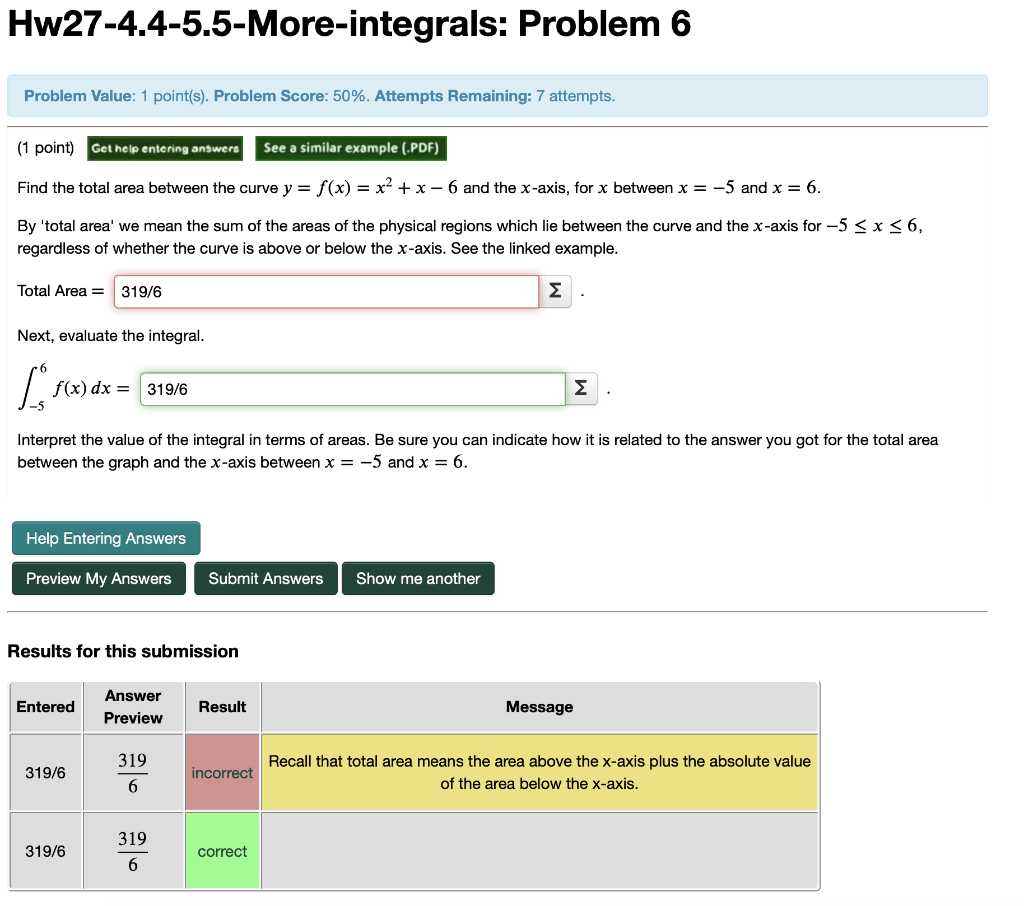The image size is (1024, 906).
Task: Click the Message column header
Action: point(539,706)
